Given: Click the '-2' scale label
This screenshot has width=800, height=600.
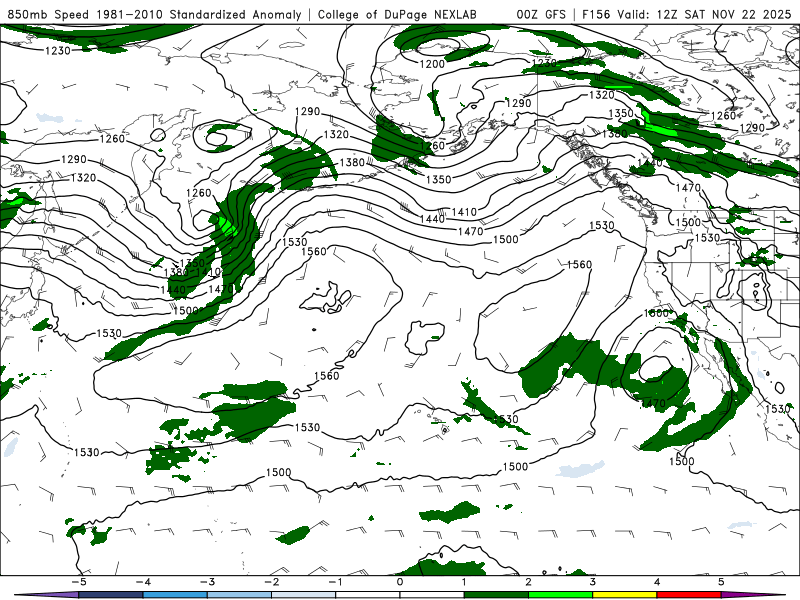Looking at the screenshot, I should pyautogui.click(x=271, y=582).
